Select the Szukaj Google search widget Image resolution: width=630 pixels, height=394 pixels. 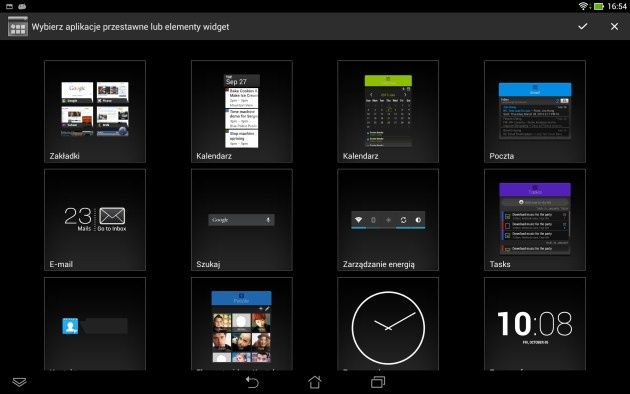(241, 220)
